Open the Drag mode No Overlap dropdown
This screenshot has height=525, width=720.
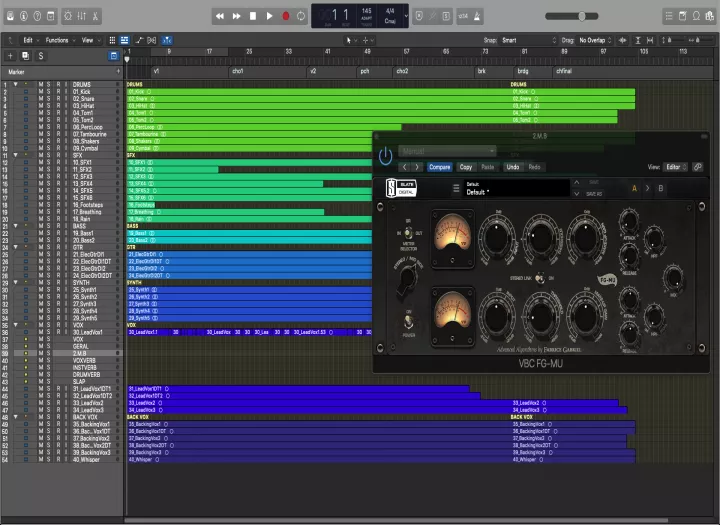pos(595,40)
